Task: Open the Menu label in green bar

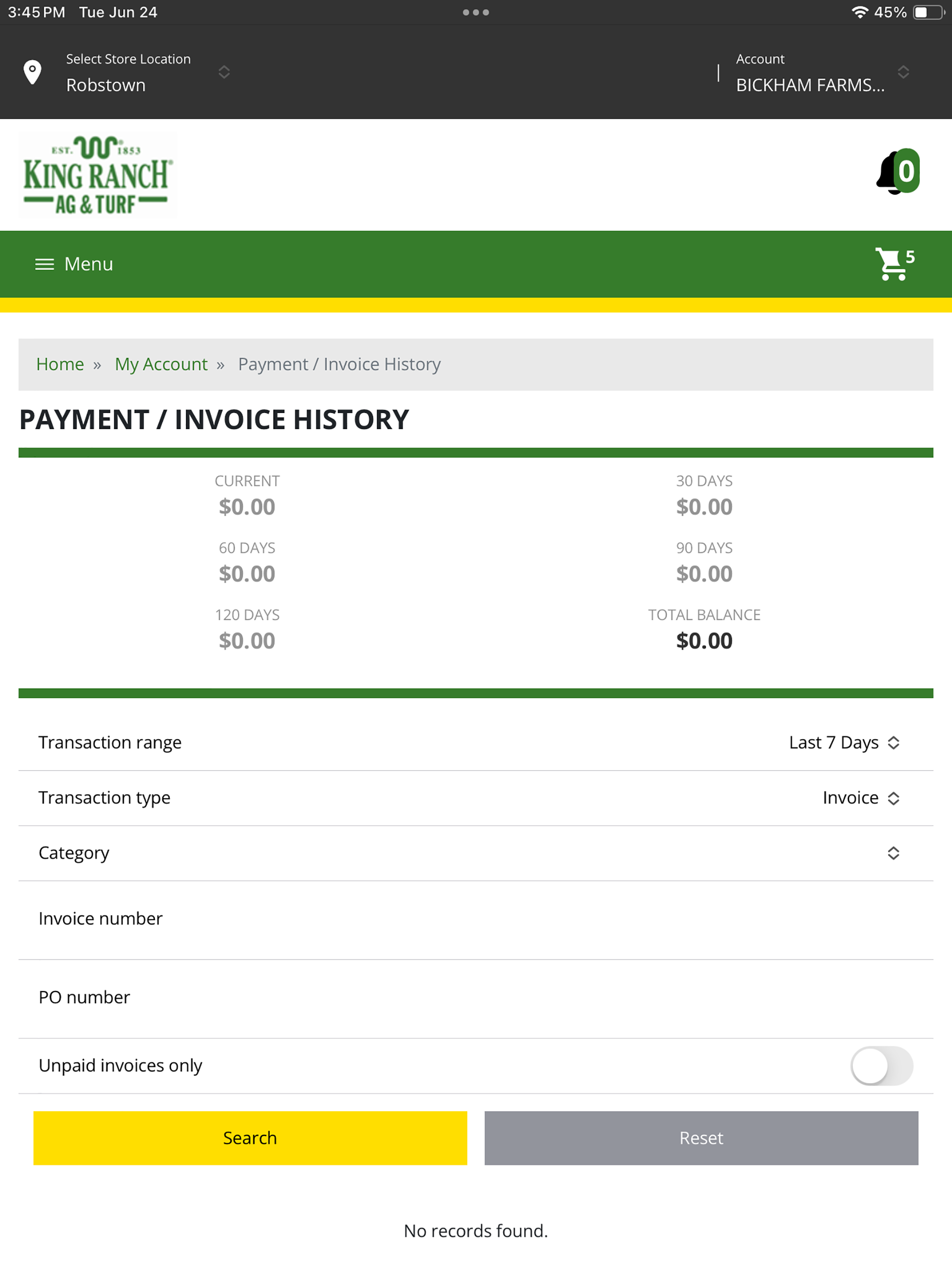Action: point(89,264)
